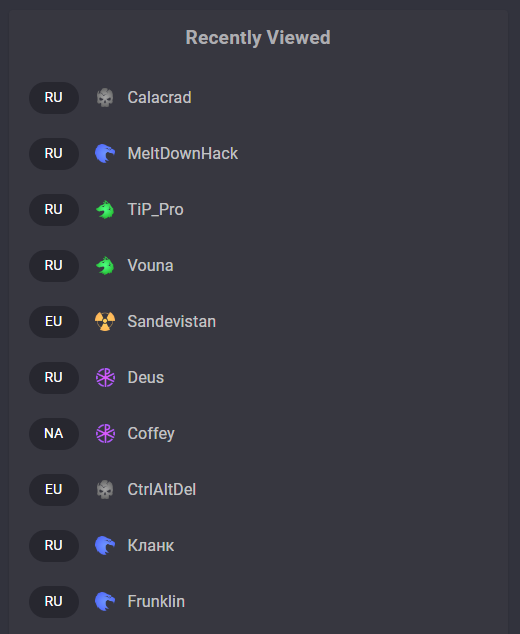The height and width of the screenshot is (634, 520).
Task: Click the green wolf icon next to Vouna
Action: pos(105,266)
